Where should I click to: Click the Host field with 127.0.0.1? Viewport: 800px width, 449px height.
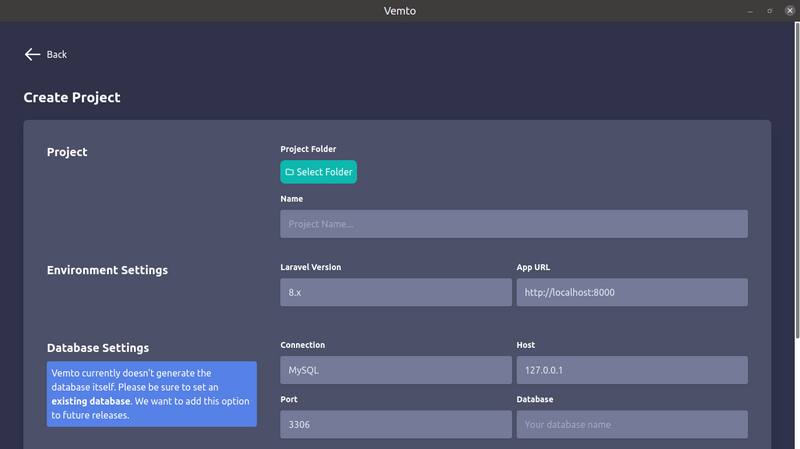[632, 370]
